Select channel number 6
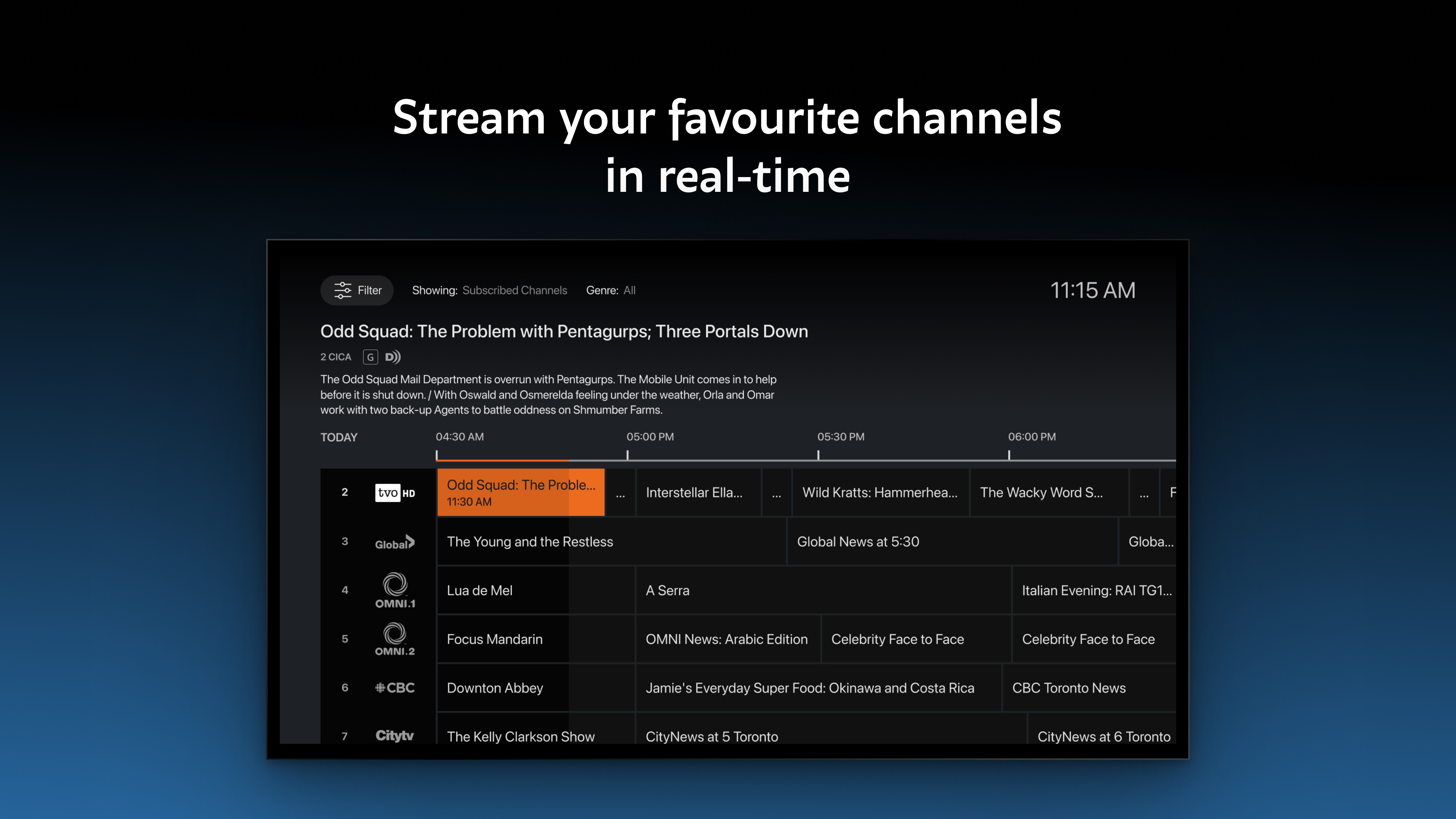Screen dimensions: 1456x819 [x=345, y=687]
